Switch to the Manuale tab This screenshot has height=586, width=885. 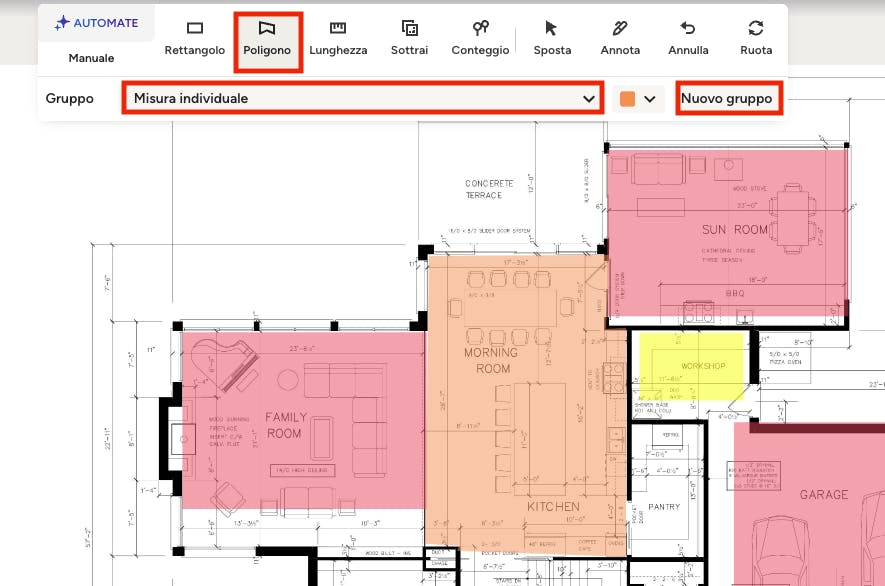pyautogui.click(x=91, y=58)
